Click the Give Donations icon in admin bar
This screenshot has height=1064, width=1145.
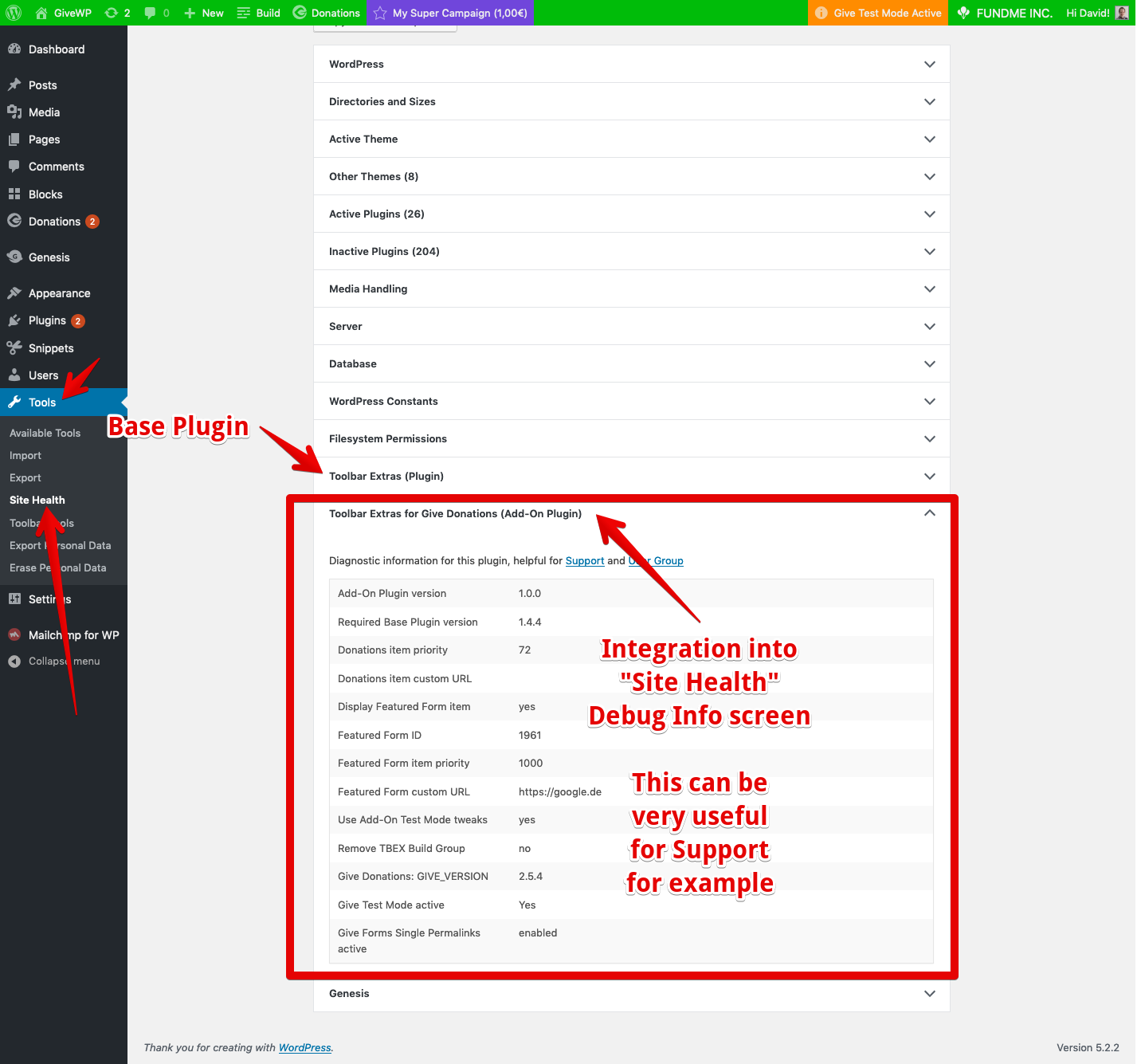coord(300,12)
